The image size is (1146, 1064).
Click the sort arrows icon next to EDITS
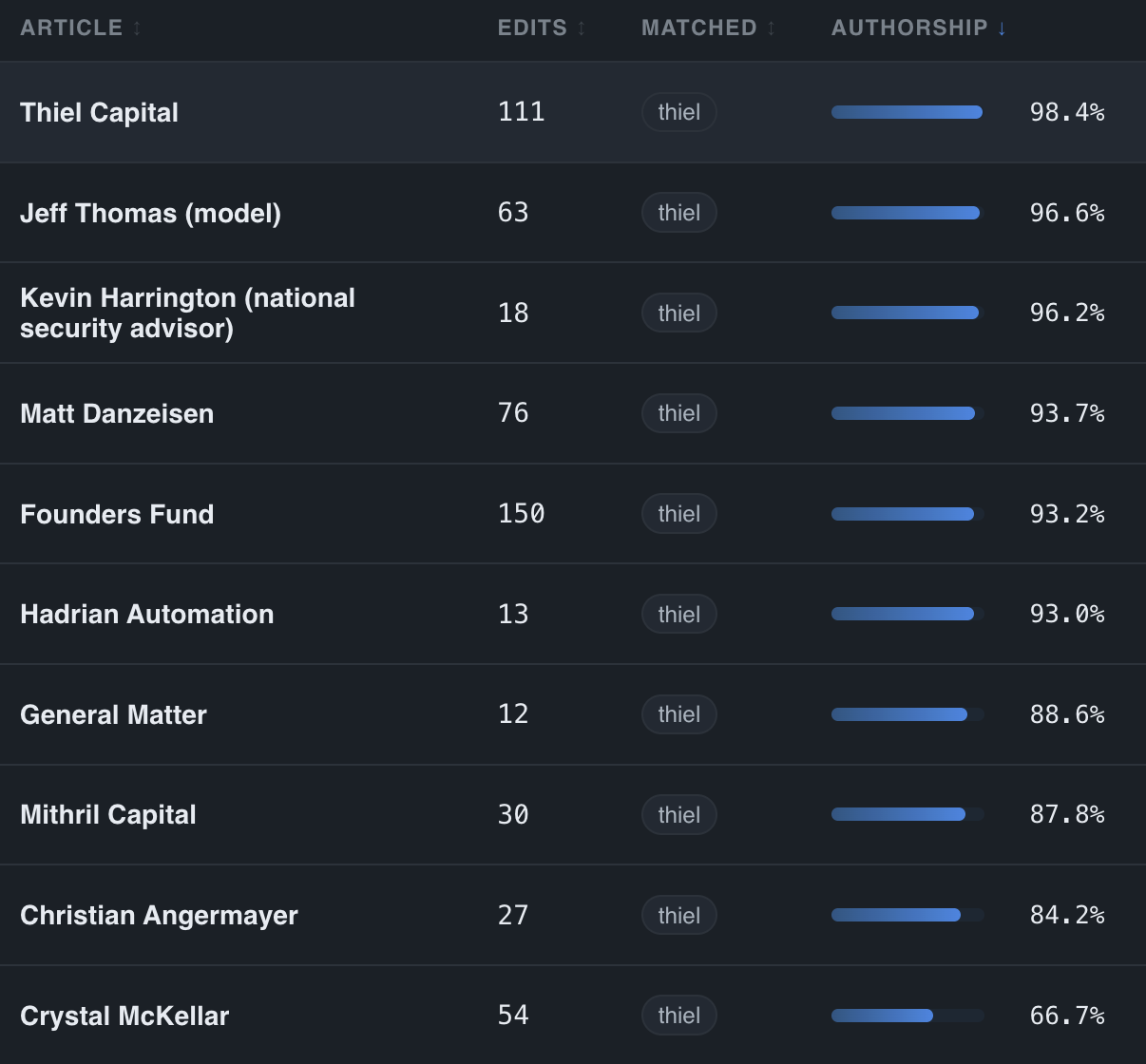click(x=582, y=28)
